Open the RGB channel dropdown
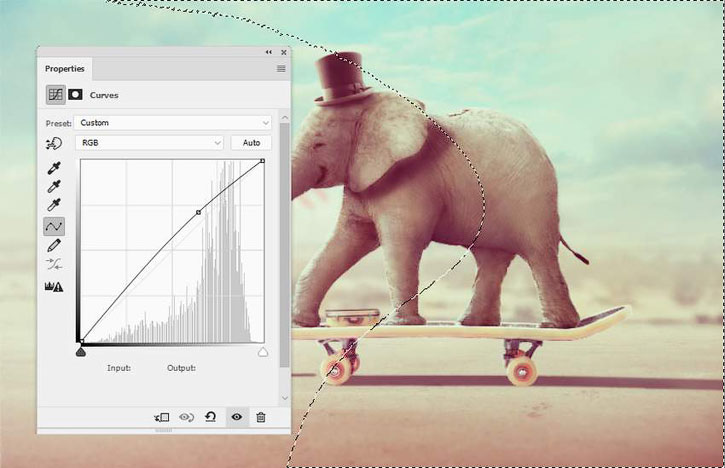Image resolution: width=725 pixels, height=468 pixels. 149,143
